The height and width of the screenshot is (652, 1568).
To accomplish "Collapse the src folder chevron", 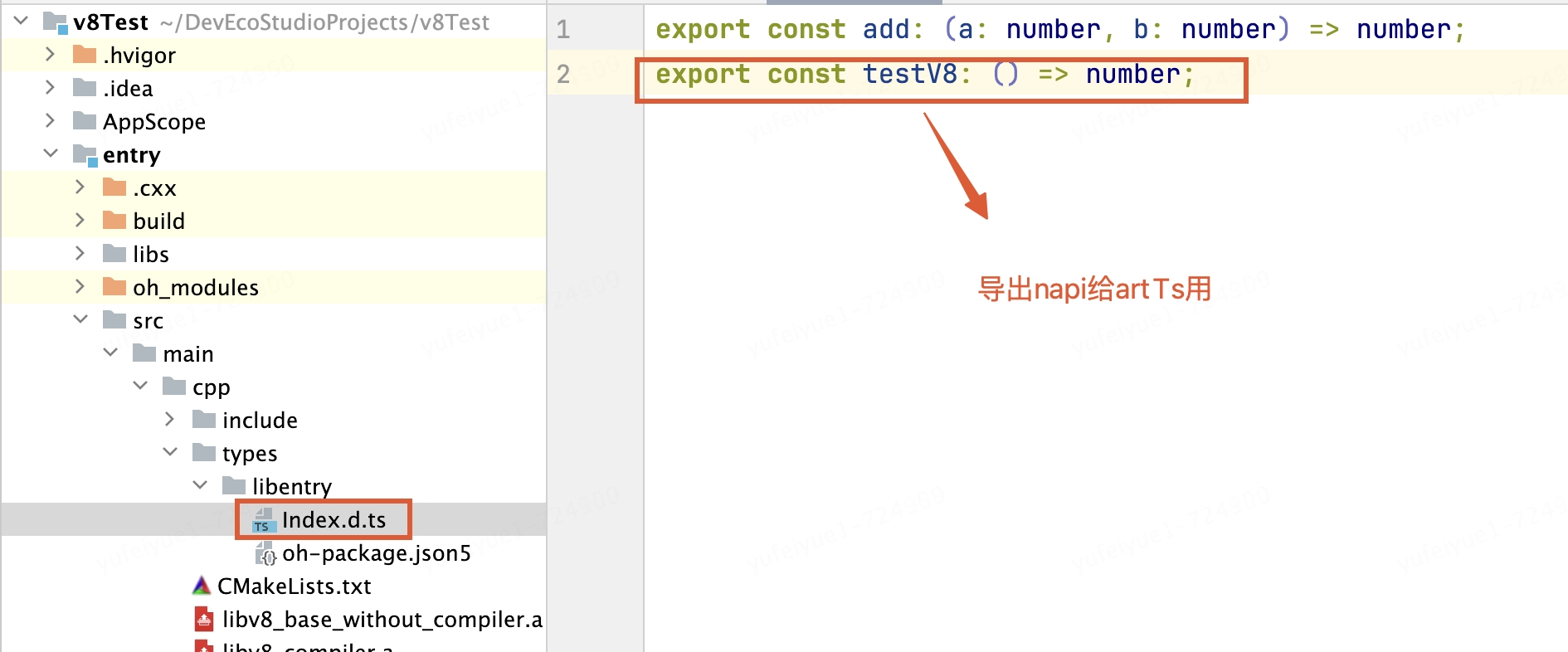I will [x=80, y=319].
